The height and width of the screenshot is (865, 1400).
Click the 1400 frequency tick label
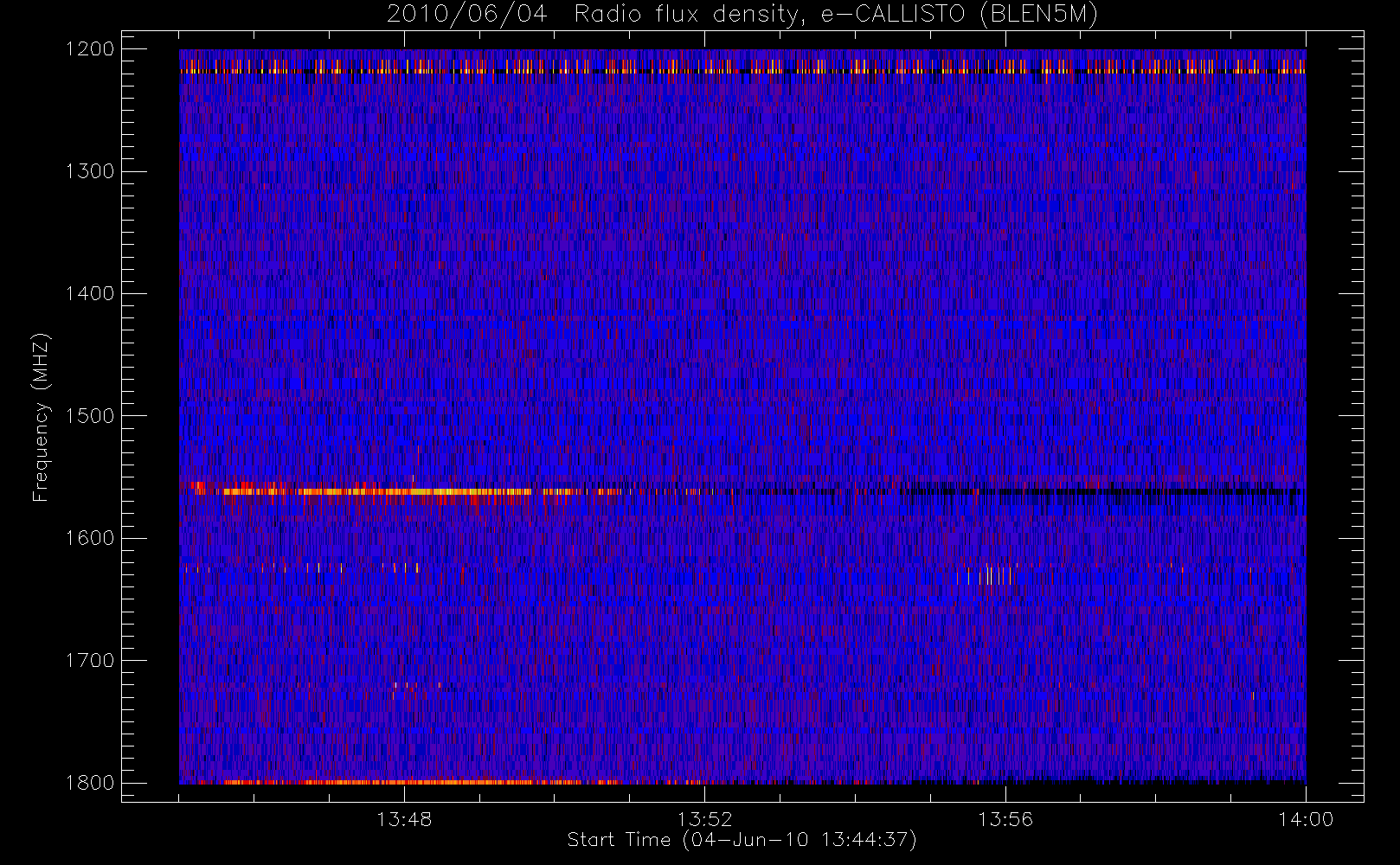tap(90, 294)
